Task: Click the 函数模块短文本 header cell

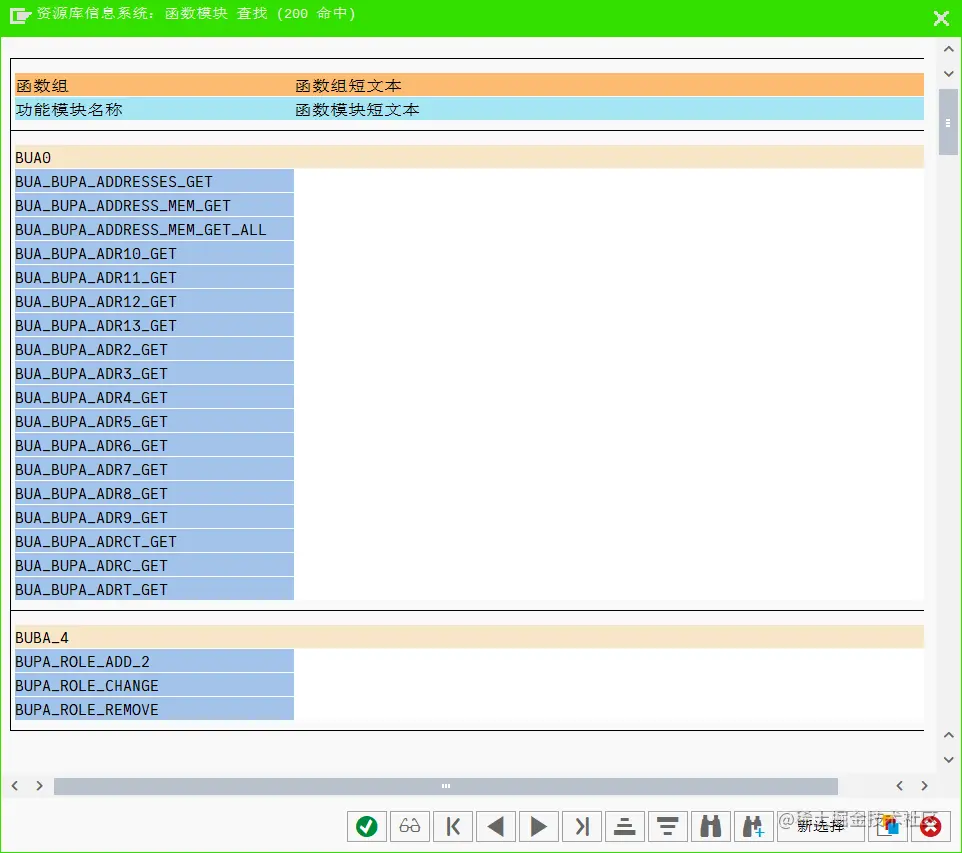Action: pyautogui.click(x=609, y=109)
